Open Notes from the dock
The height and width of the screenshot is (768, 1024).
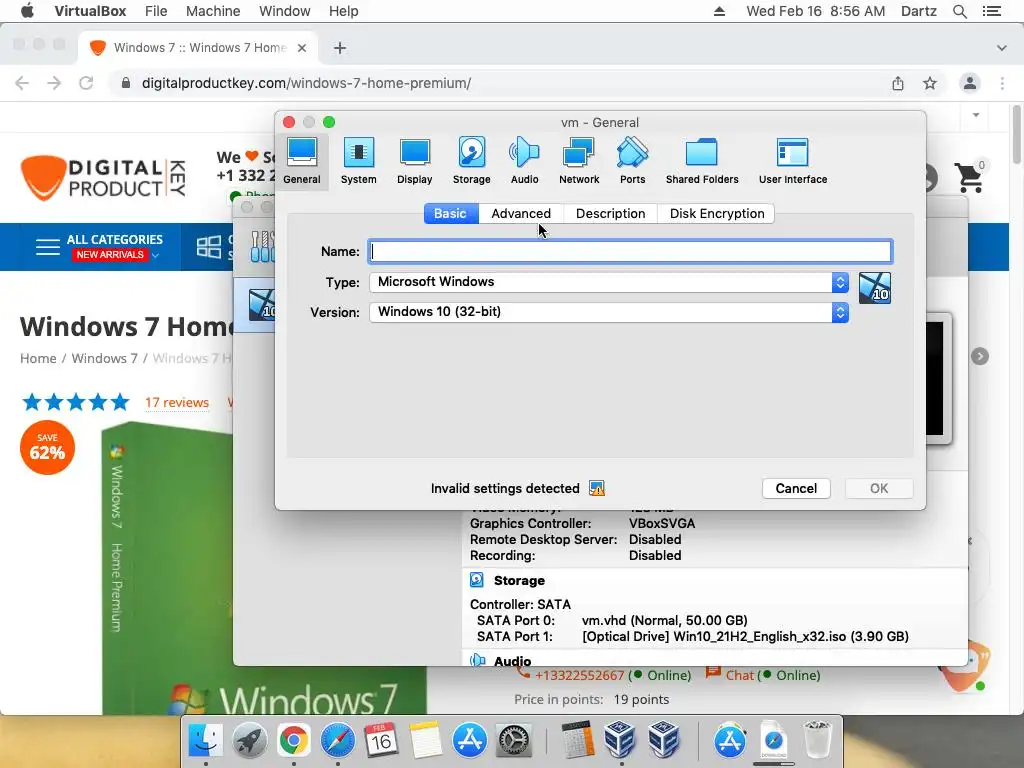(x=425, y=740)
